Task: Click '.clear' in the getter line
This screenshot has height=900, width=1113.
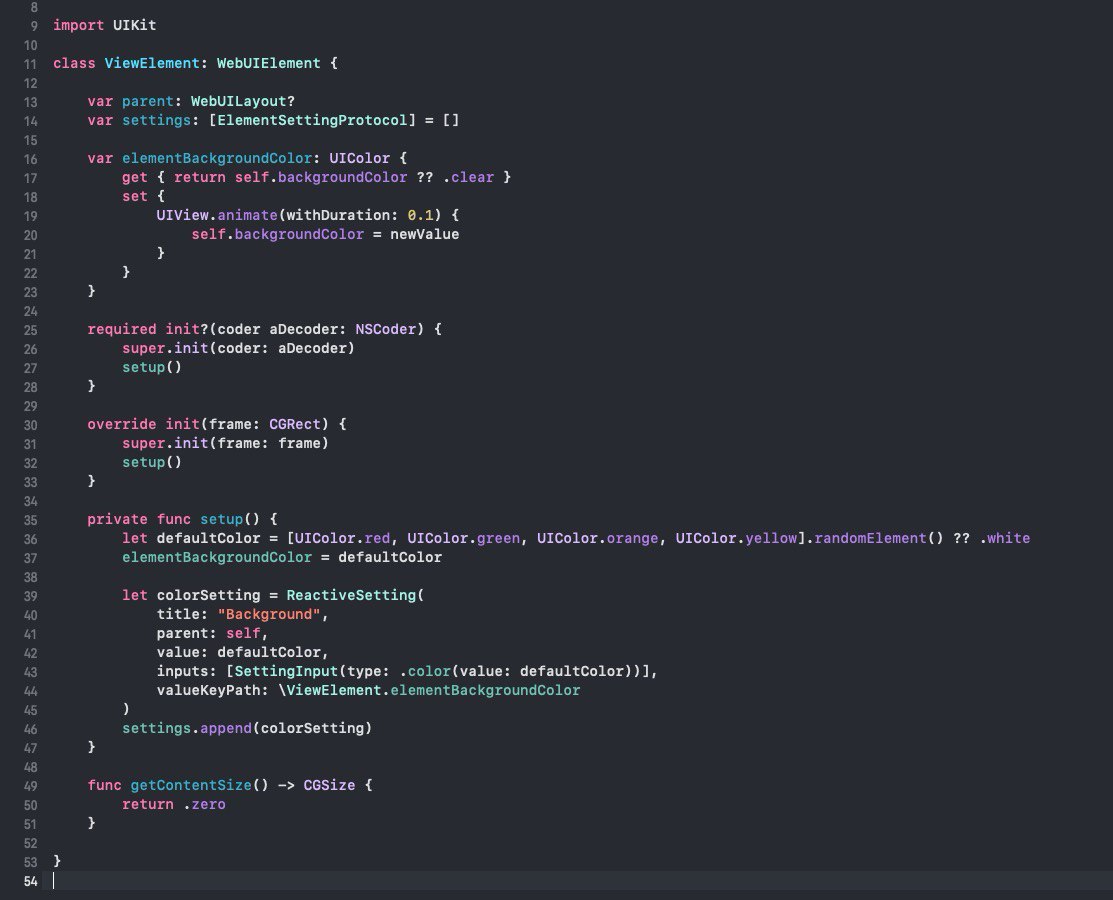Action: pyautogui.click(x=468, y=177)
